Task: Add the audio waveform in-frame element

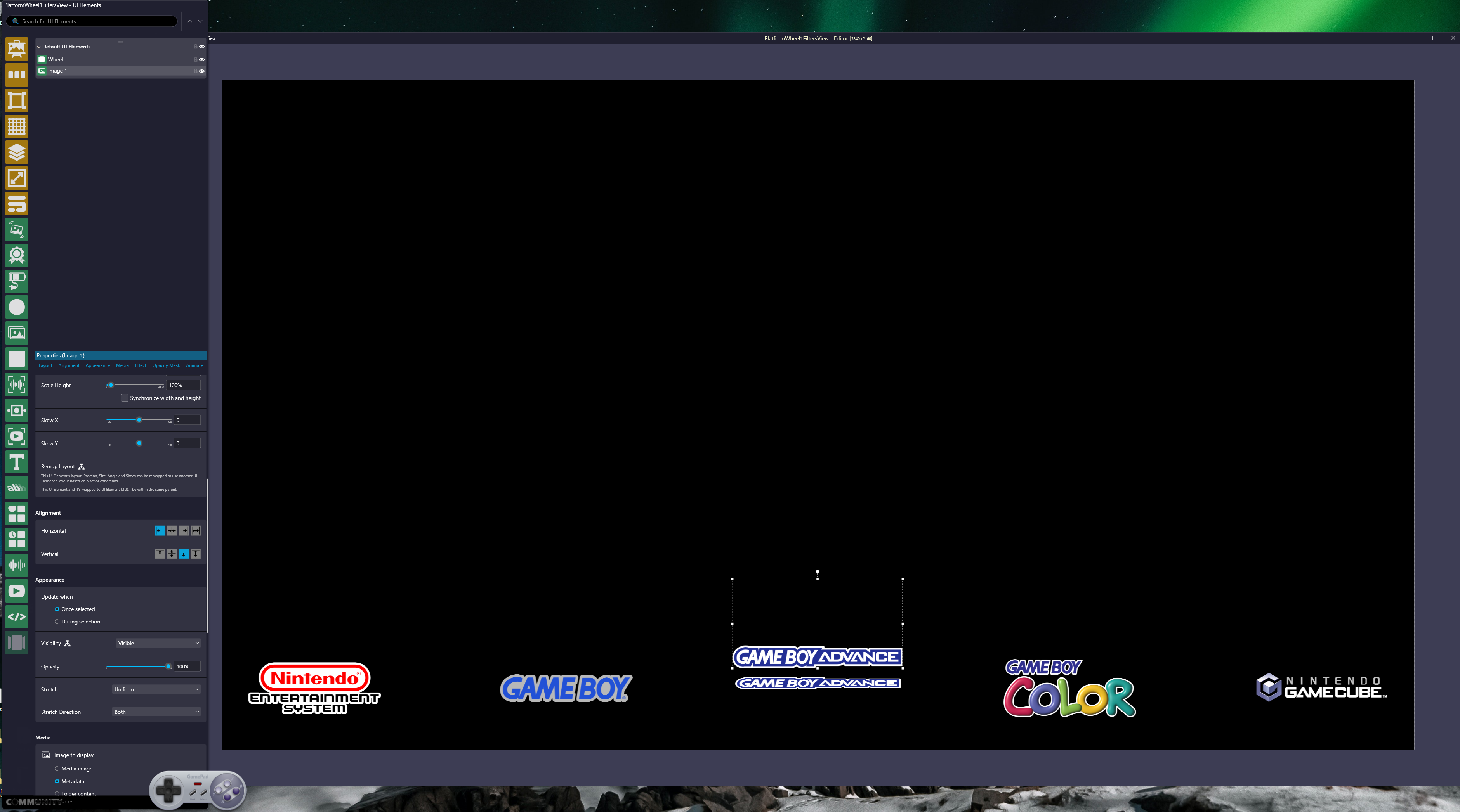Action: (16, 384)
